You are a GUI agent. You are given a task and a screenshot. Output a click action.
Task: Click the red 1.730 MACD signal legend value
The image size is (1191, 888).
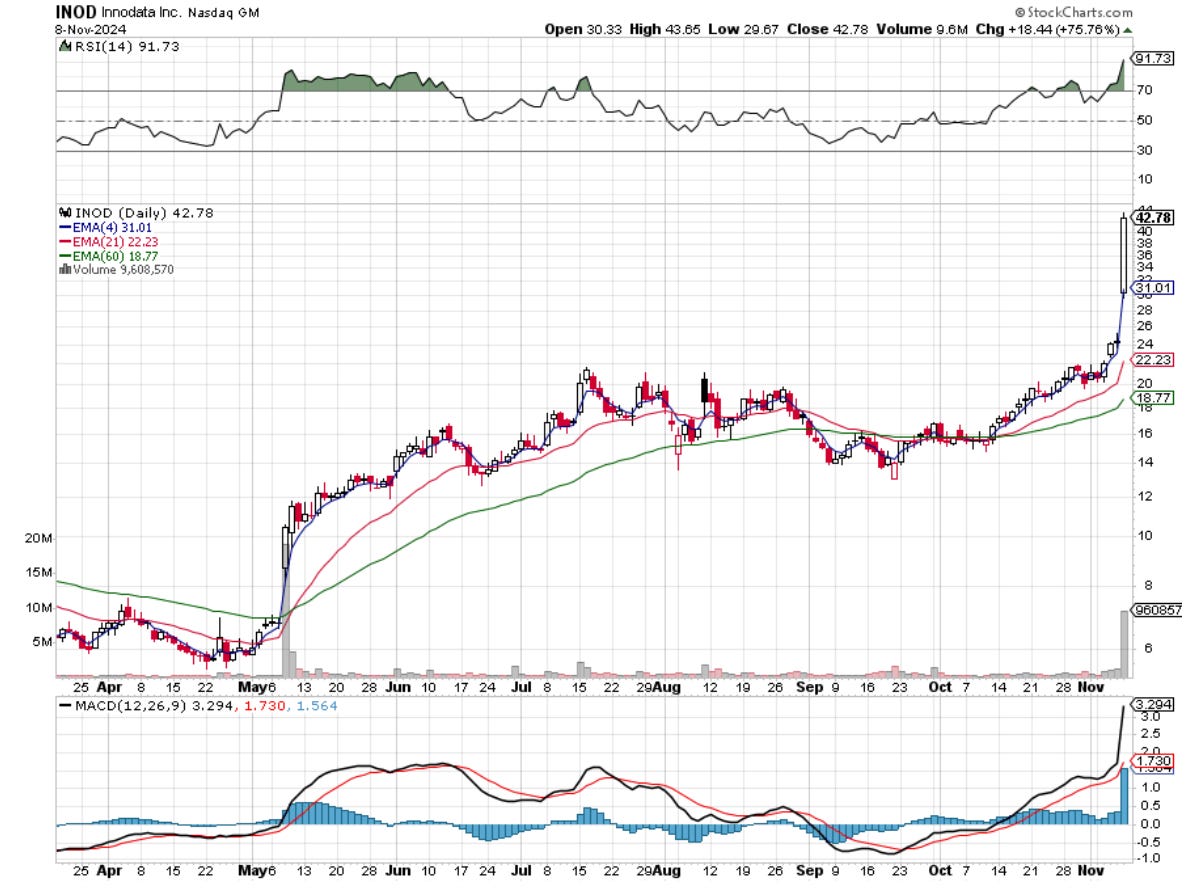click(264, 706)
